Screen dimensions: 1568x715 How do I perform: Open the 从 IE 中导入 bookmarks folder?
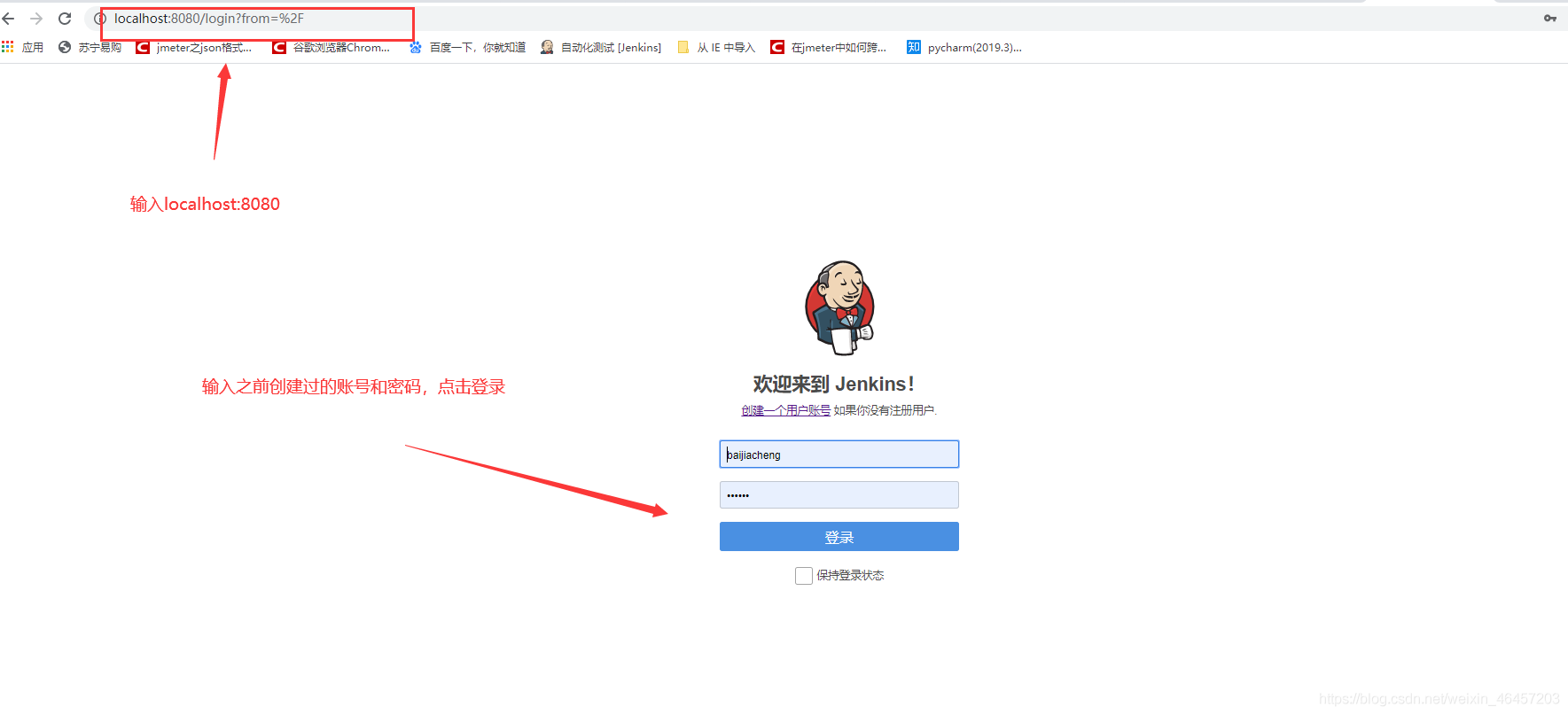(x=716, y=47)
